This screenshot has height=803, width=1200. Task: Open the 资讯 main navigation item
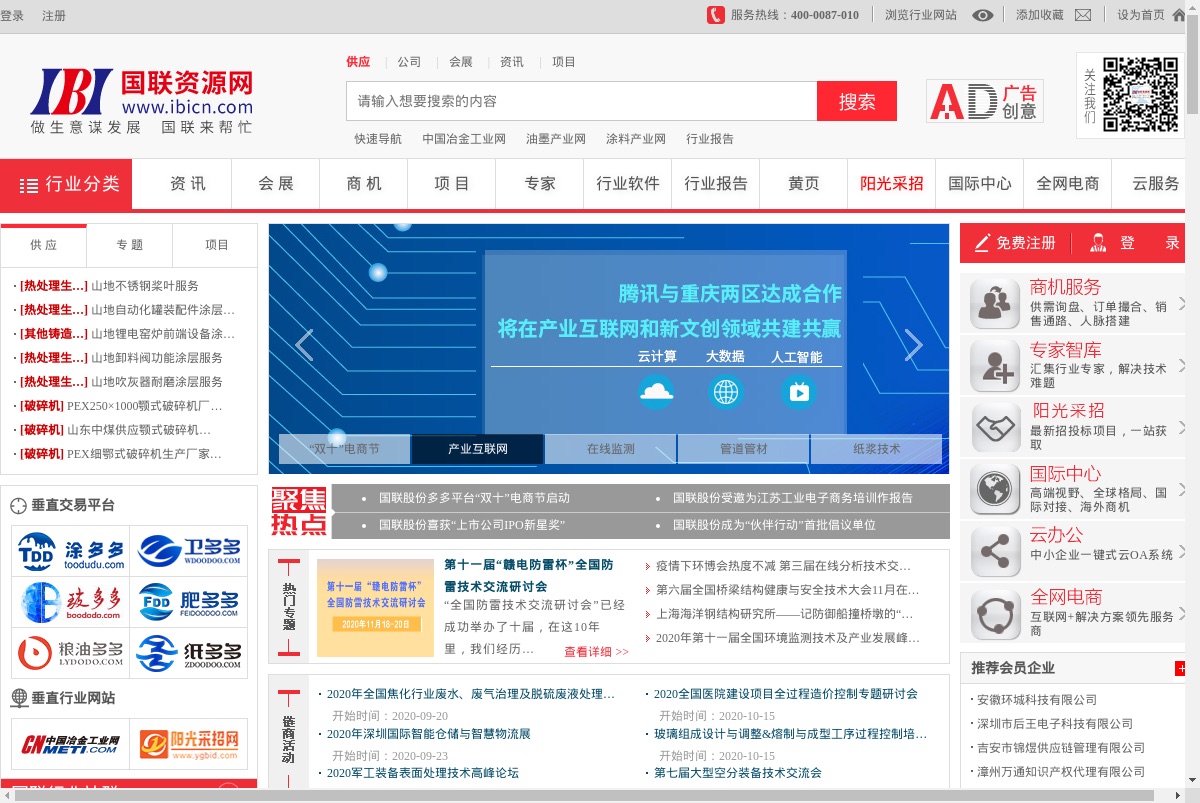tap(188, 184)
